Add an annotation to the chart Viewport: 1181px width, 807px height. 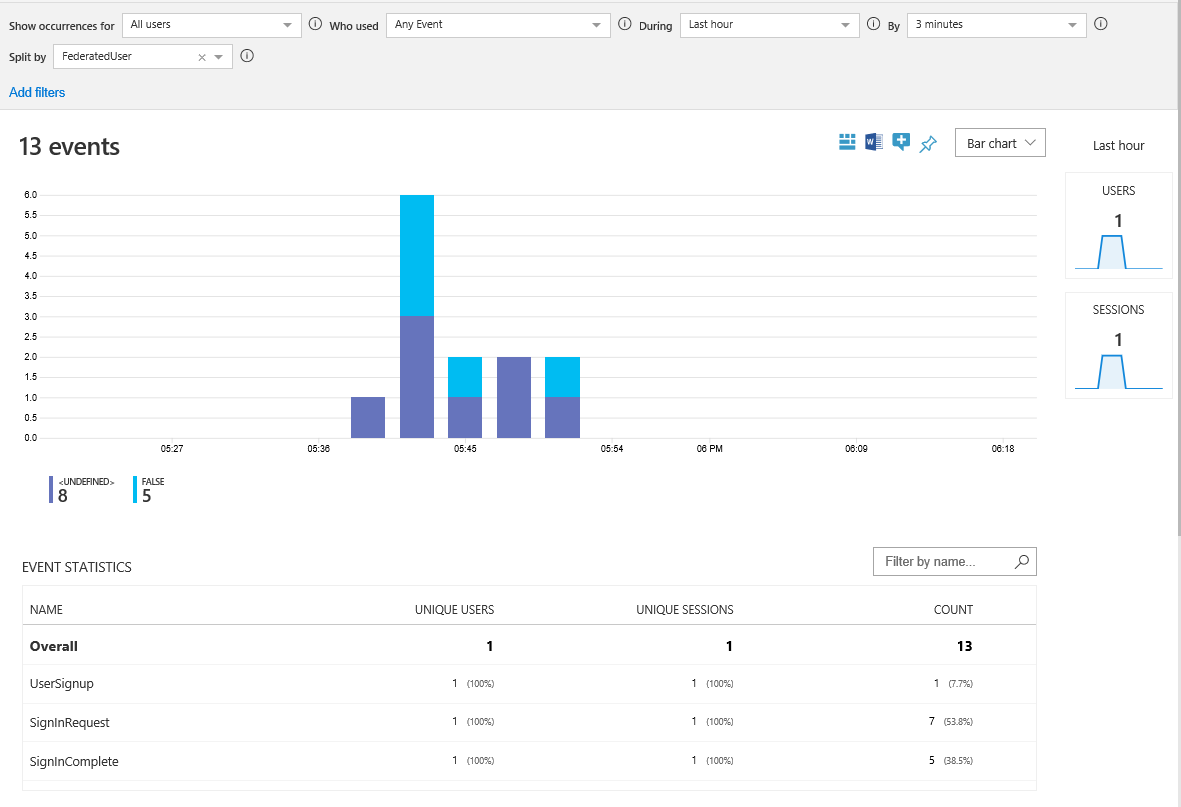tap(900, 142)
